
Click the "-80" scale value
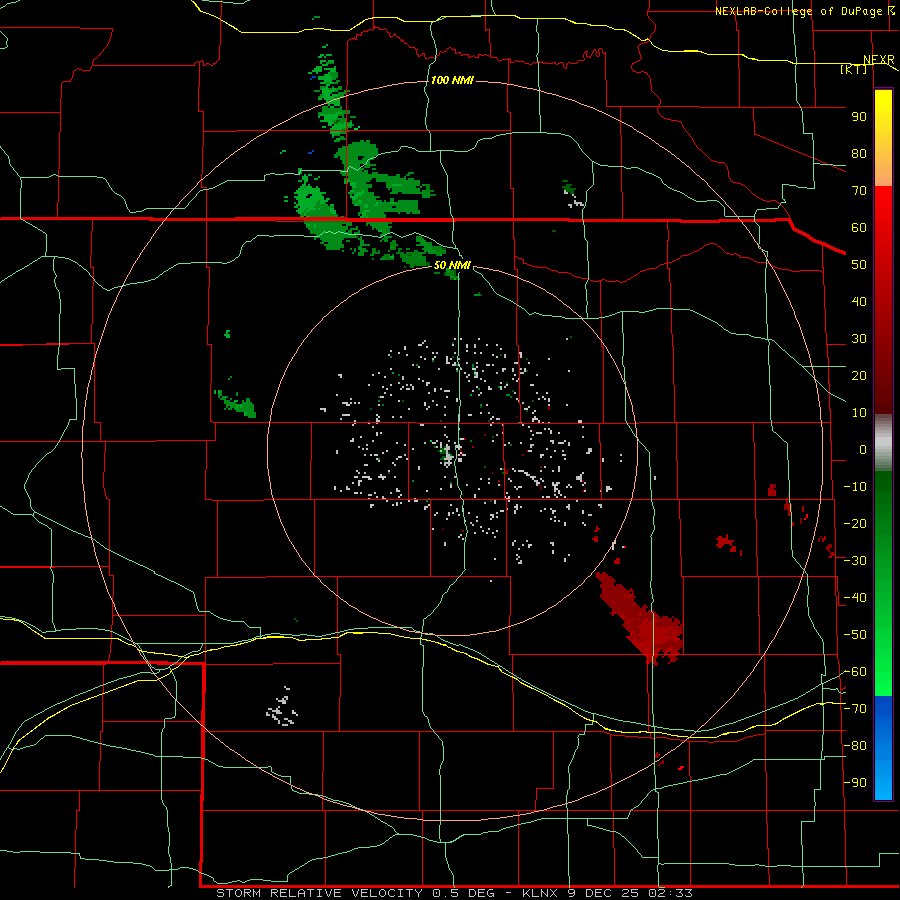(855, 746)
